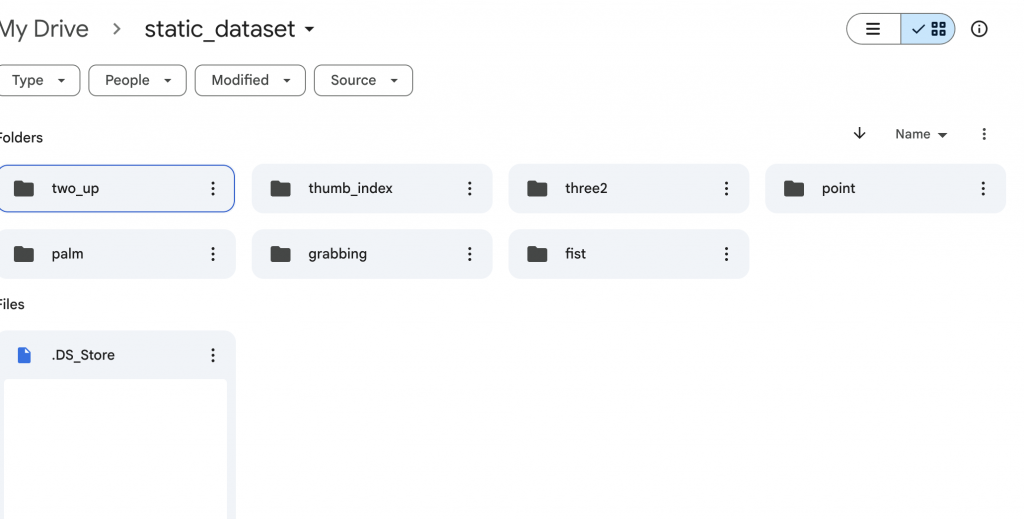Expand the People filter dropdown

pos(138,80)
